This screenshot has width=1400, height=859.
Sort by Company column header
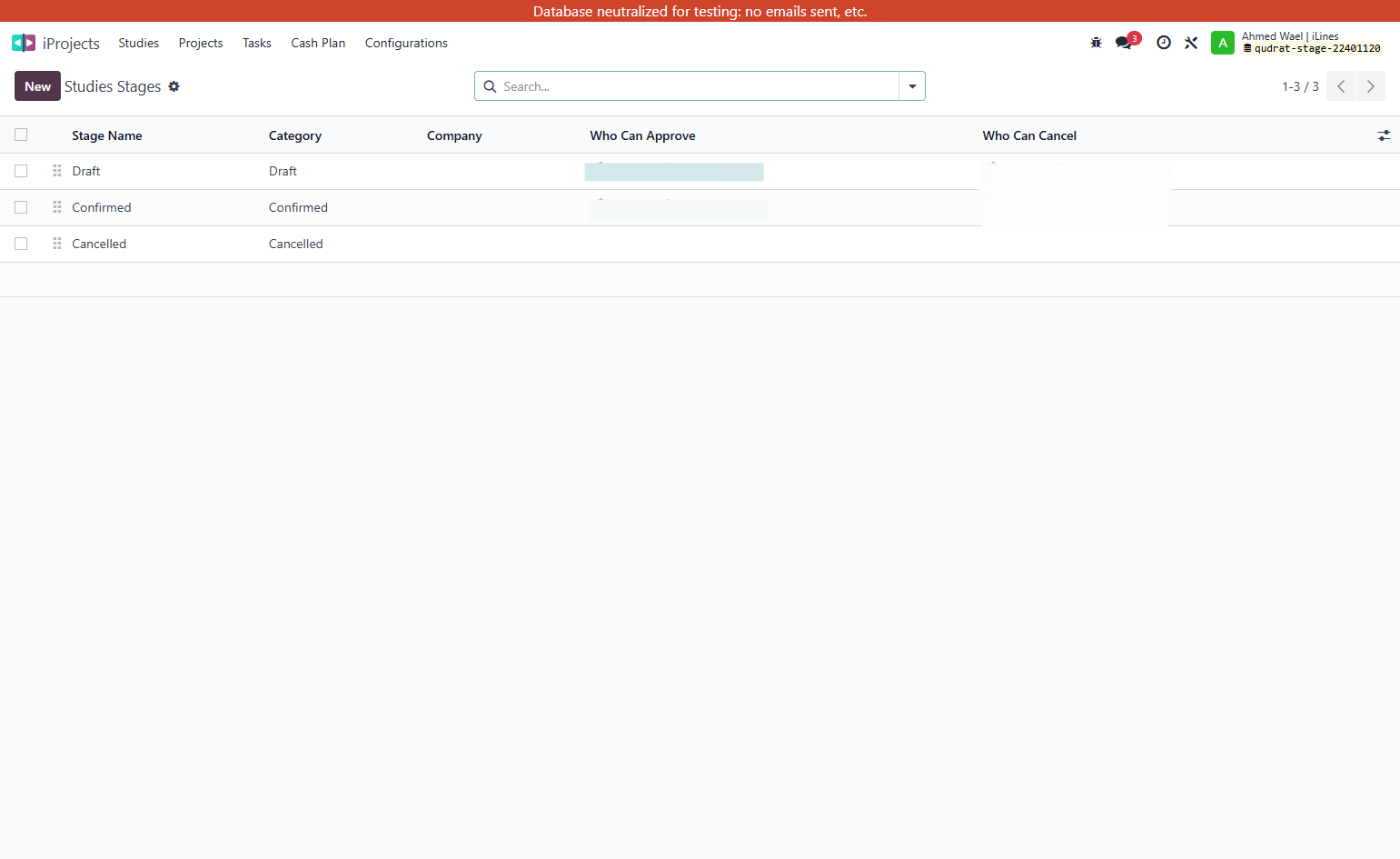click(454, 135)
